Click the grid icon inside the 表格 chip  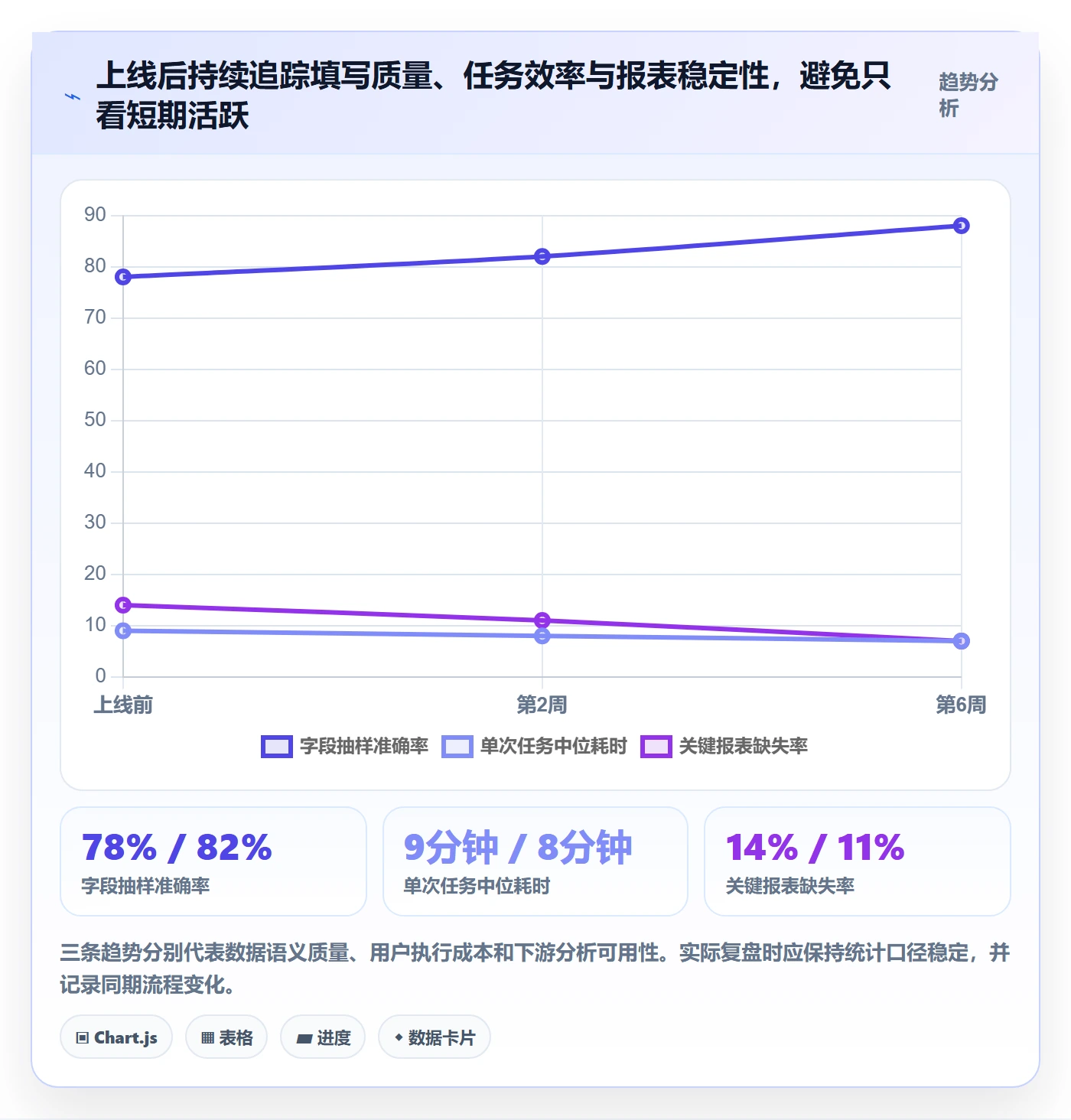tap(207, 1038)
